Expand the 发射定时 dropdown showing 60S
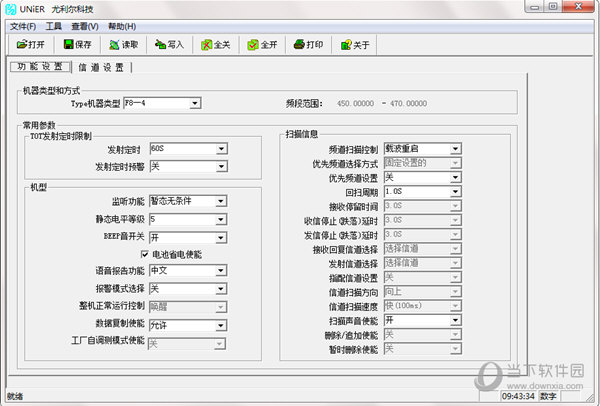The width and height of the screenshot is (600, 406). pos(221,149)
